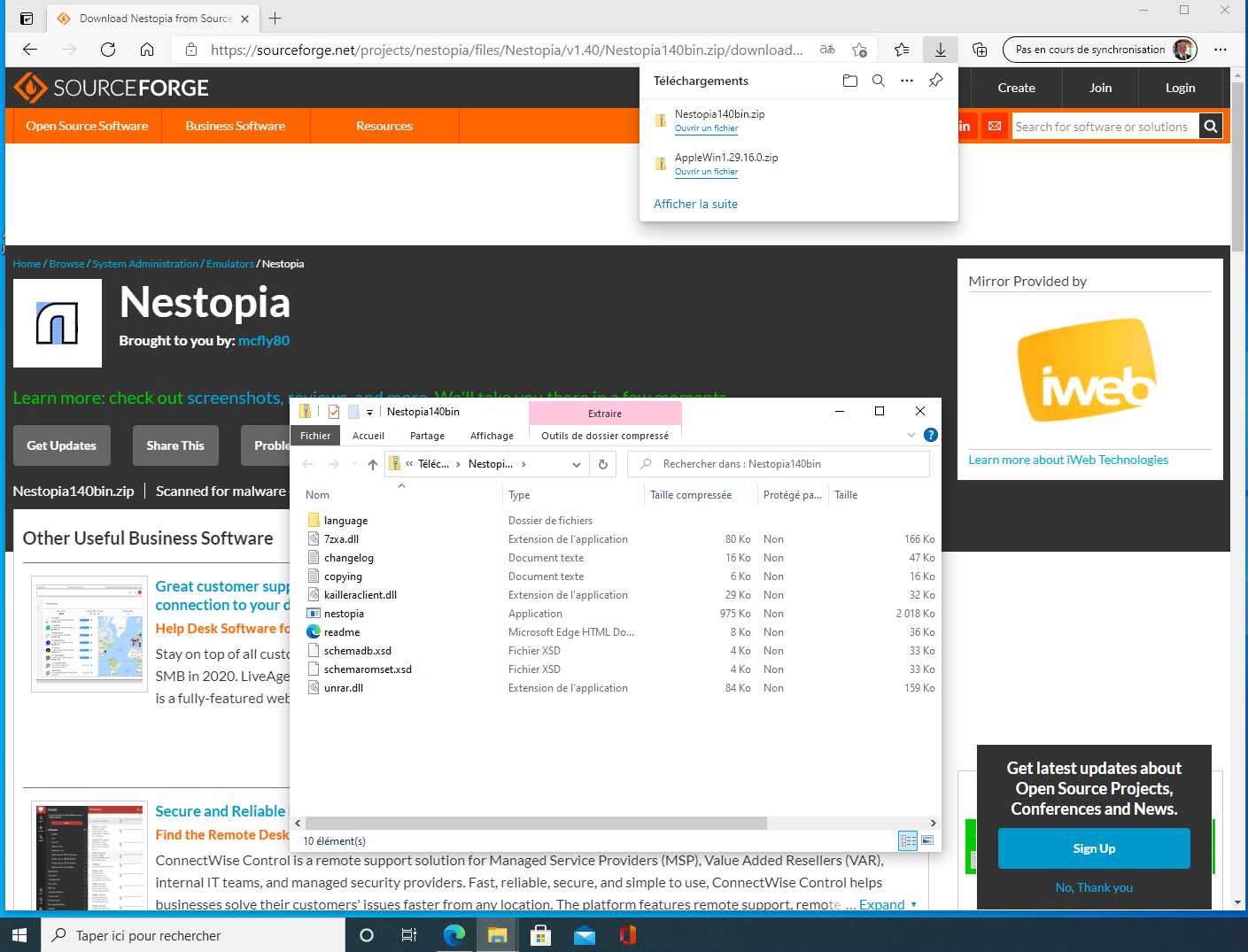Click the Explorer horizontal scrollbar thumb
Image resolution: width=1248 pixels, height=952 pixels.
tap(536, 823)
